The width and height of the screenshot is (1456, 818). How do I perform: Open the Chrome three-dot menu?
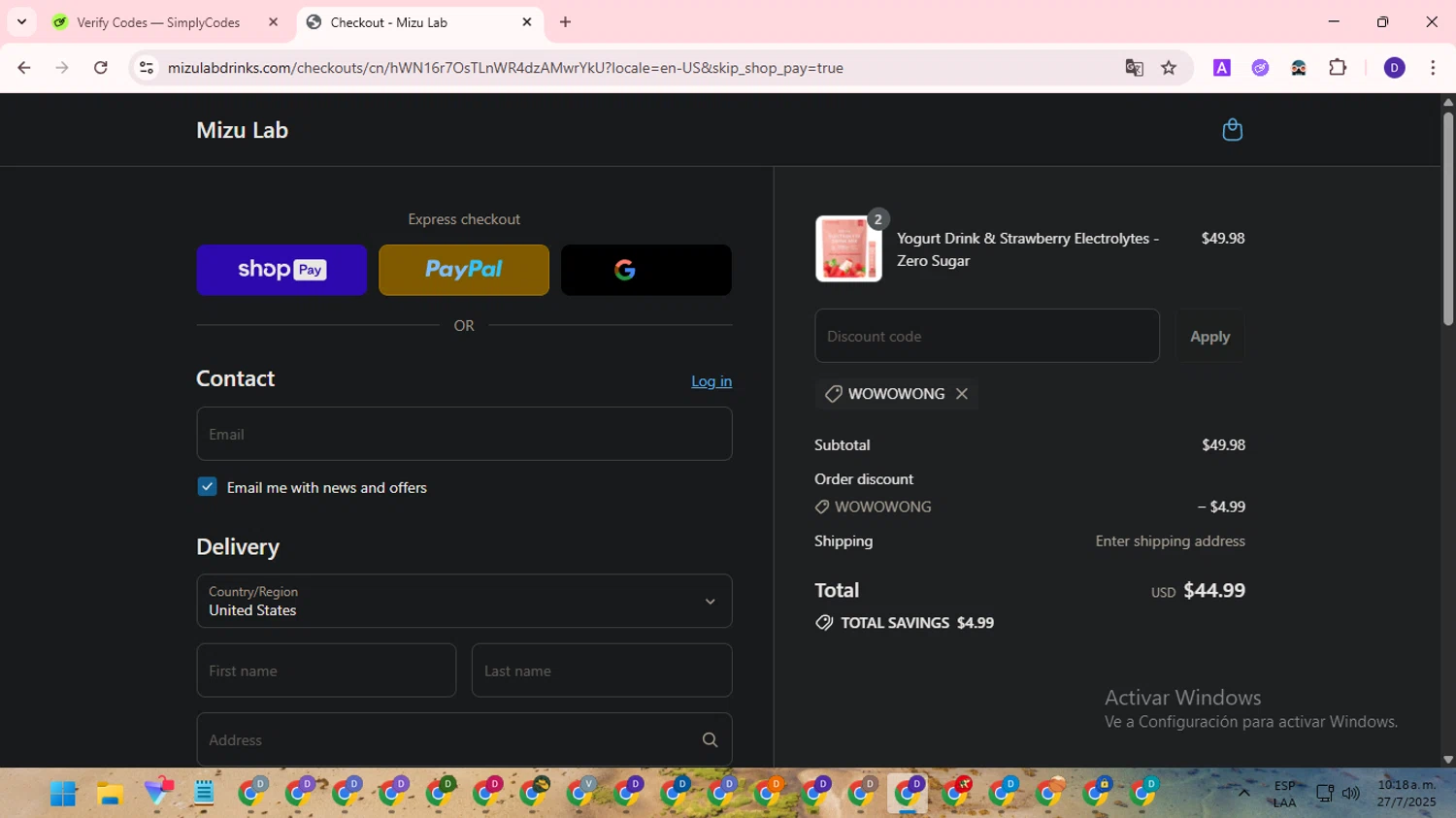click(1433, 68)
